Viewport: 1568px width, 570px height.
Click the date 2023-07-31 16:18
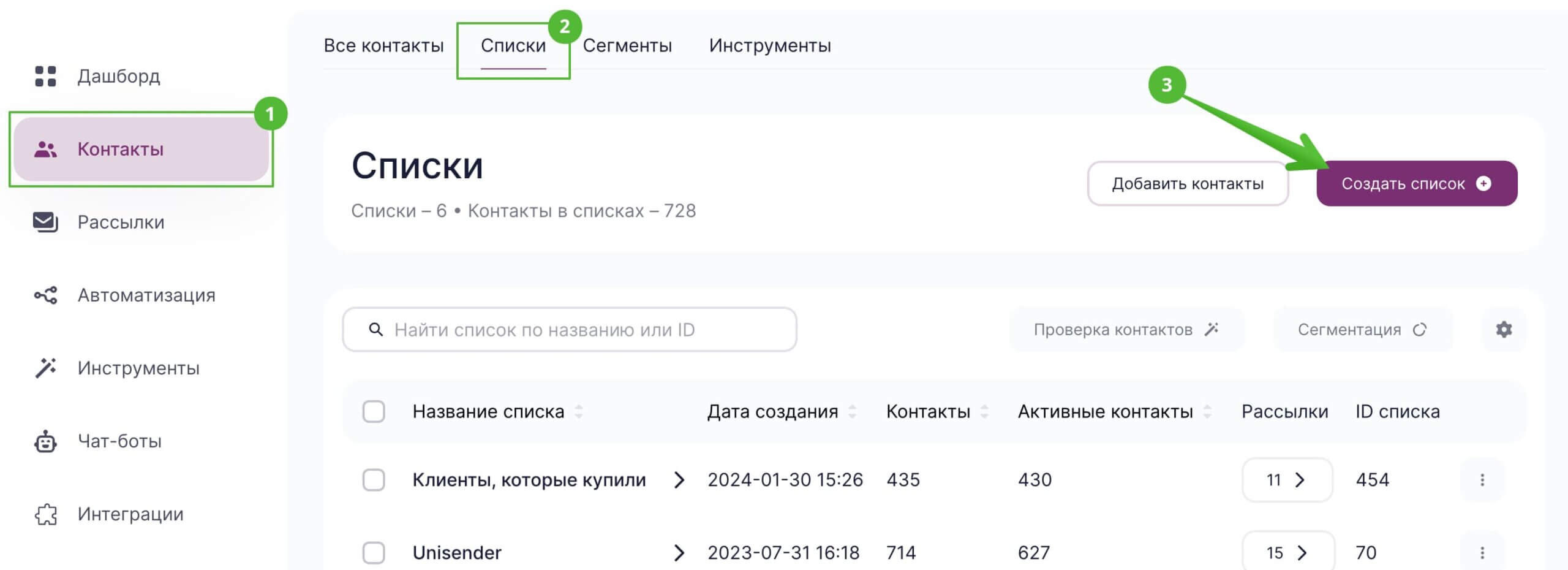783,553
